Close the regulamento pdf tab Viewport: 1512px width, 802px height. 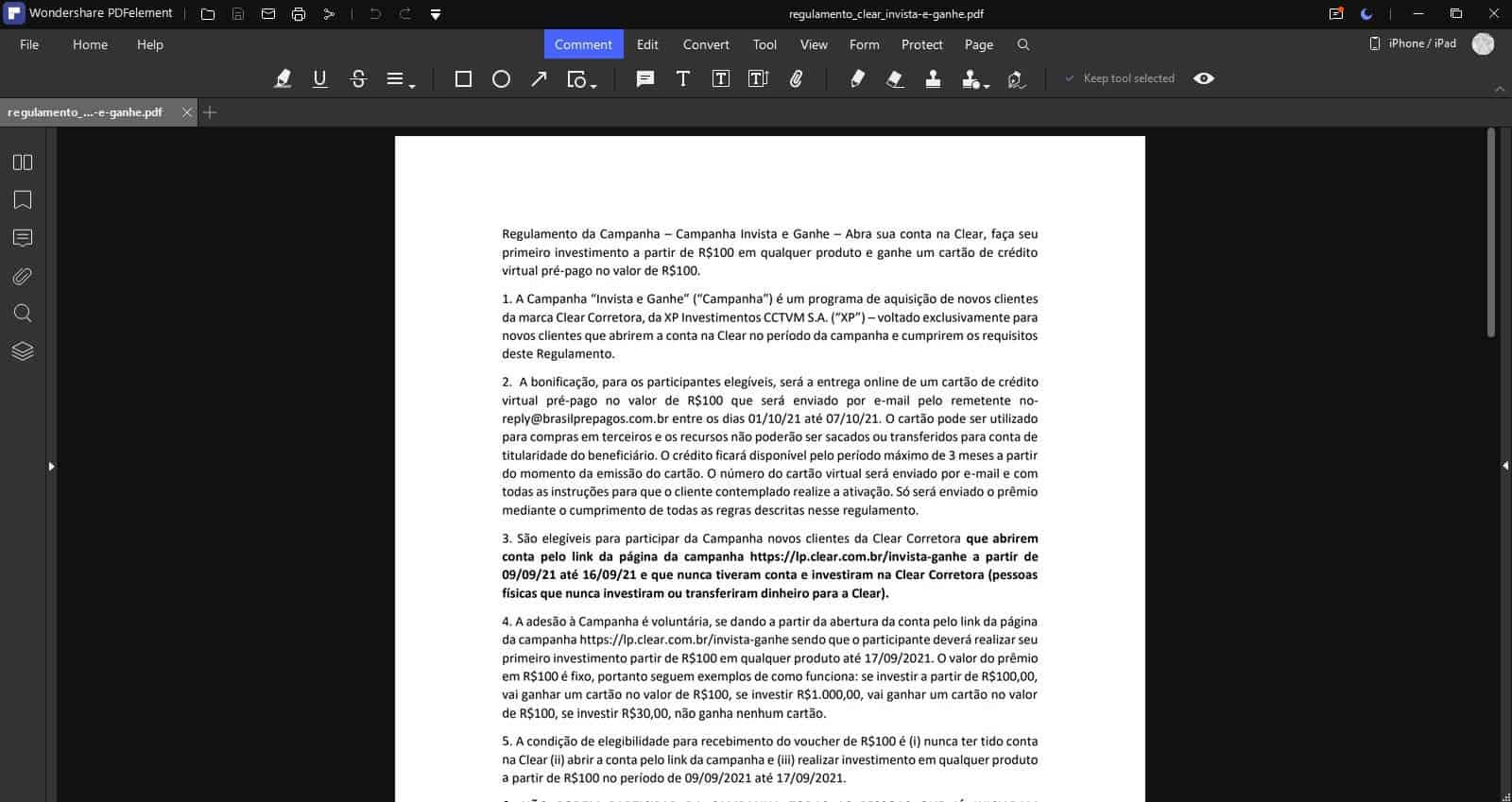187,111
